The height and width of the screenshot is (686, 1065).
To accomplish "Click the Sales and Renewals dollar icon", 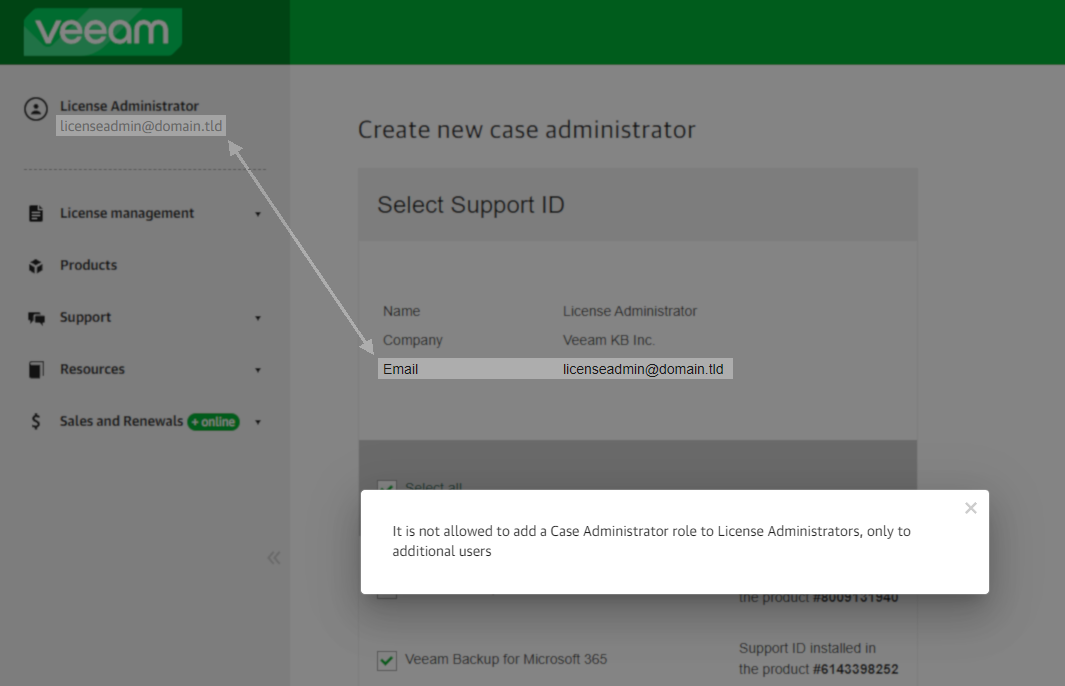I will click(36, 421).
